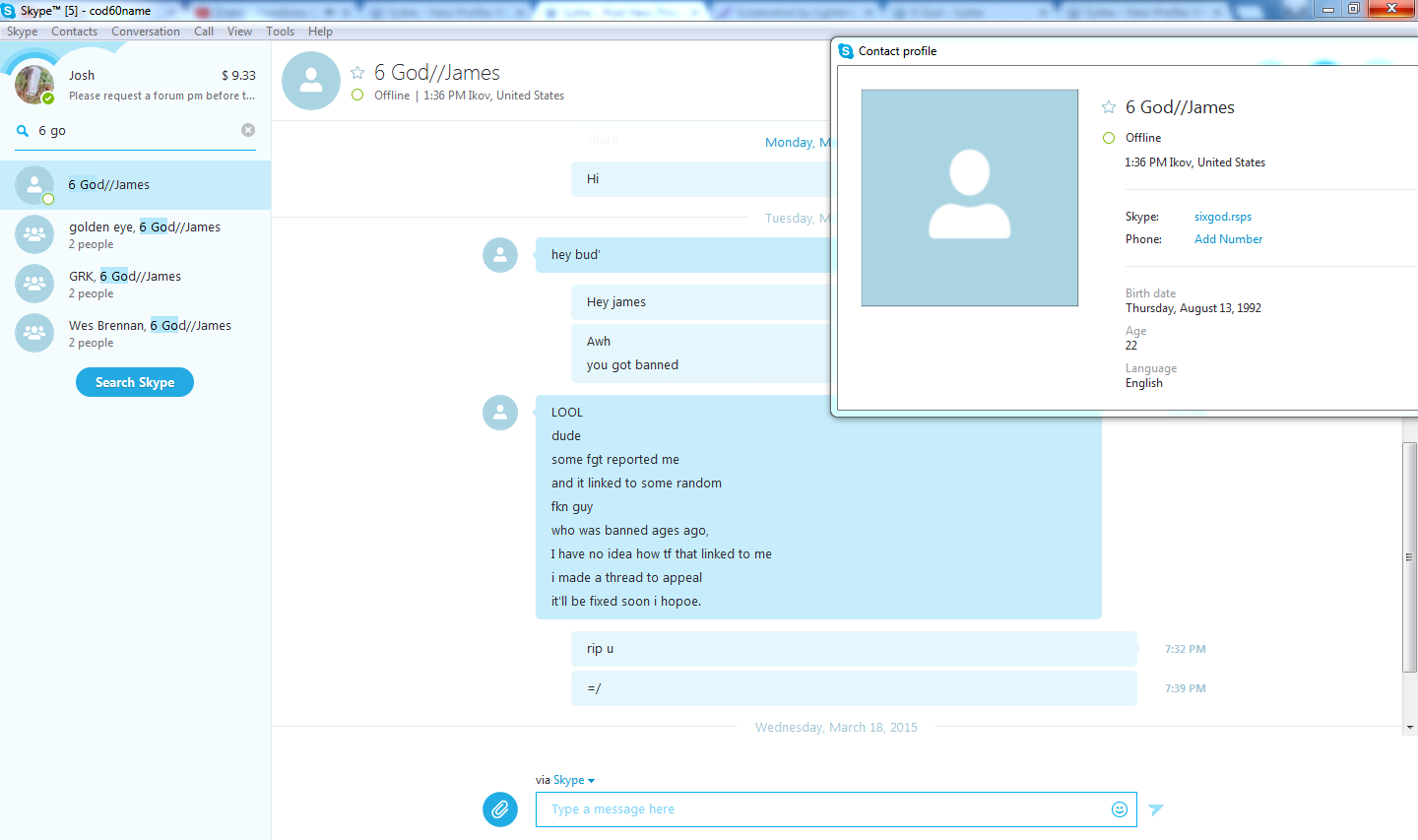The width and height of the screenshot is (1418, 840).
Task: Click the 'rip u' message bubble
Action: [854, 649]
